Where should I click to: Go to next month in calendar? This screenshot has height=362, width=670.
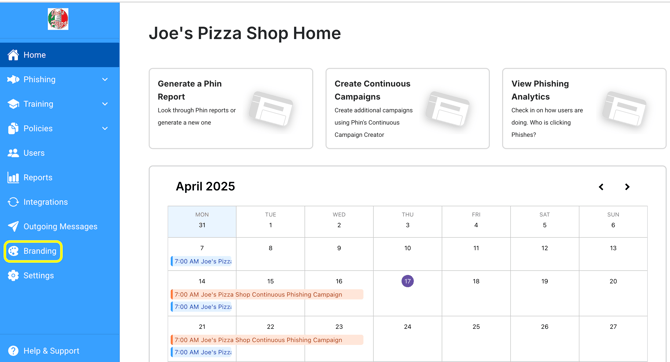(627, 187)
